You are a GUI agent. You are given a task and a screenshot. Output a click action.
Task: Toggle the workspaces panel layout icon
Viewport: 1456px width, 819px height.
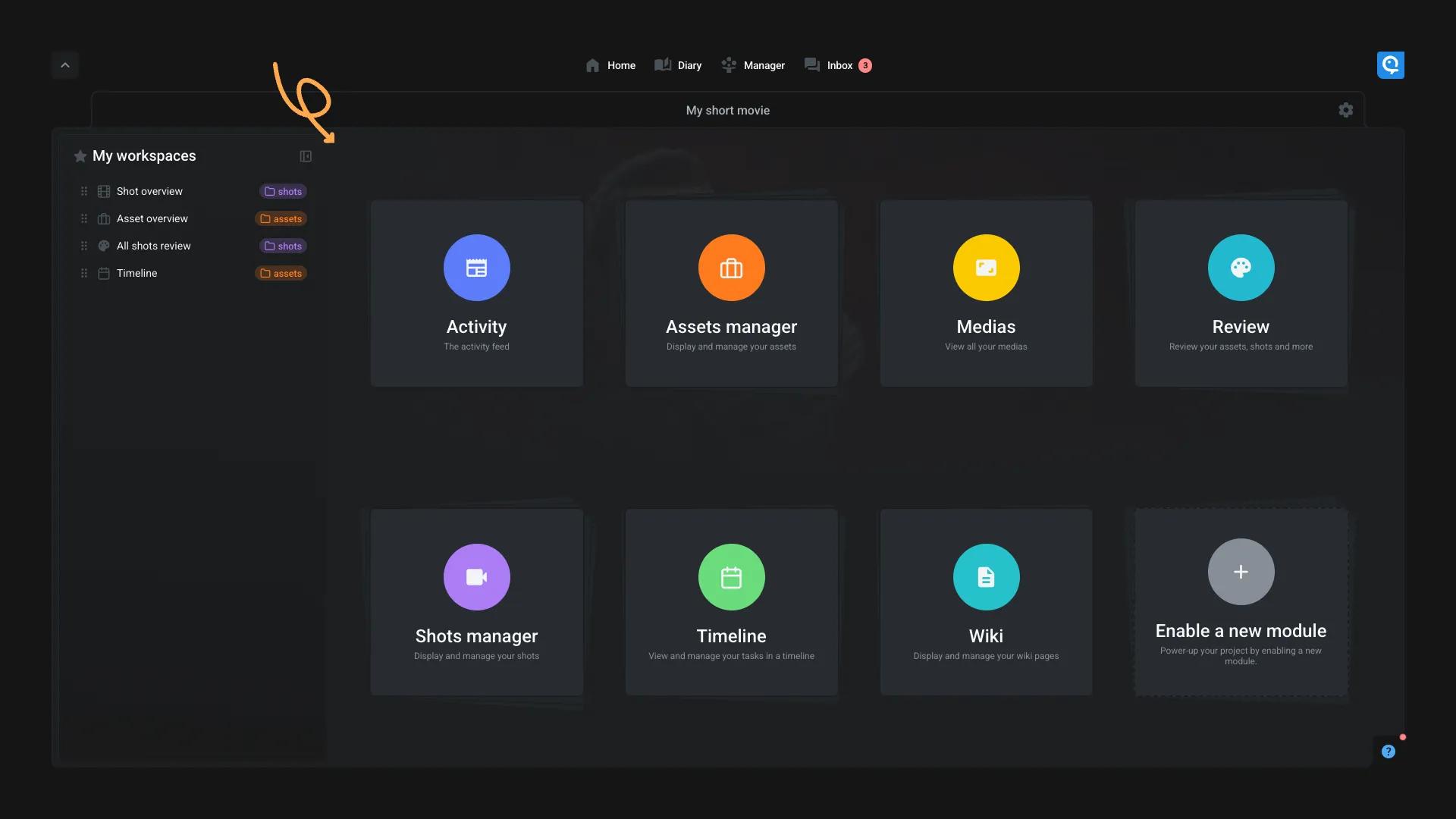point(306,156)
